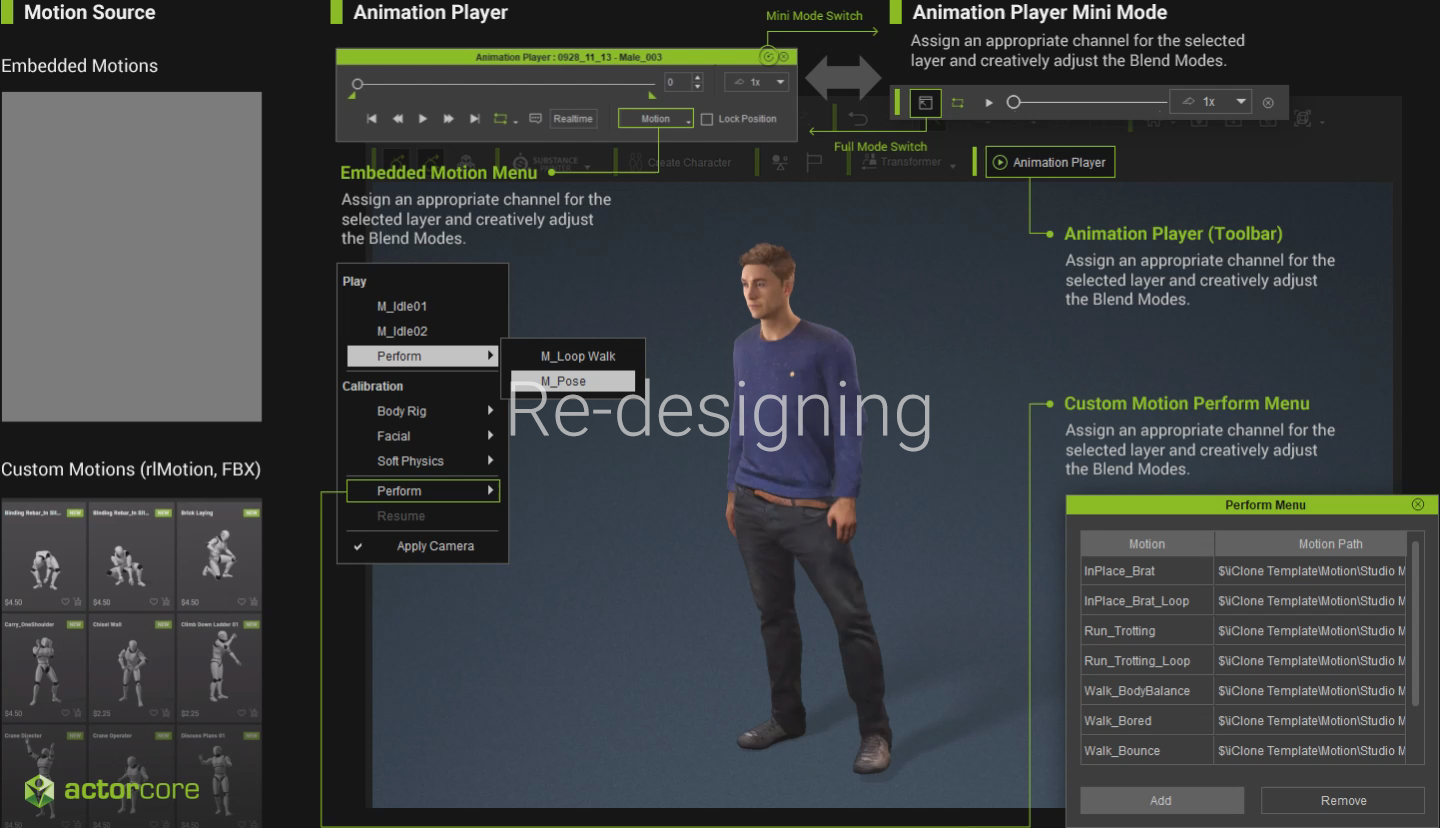The width and height of the screenshot is (1440, 828).
Task: Open the 1x speed dropdown in full player
Action: tap(757, 82)
